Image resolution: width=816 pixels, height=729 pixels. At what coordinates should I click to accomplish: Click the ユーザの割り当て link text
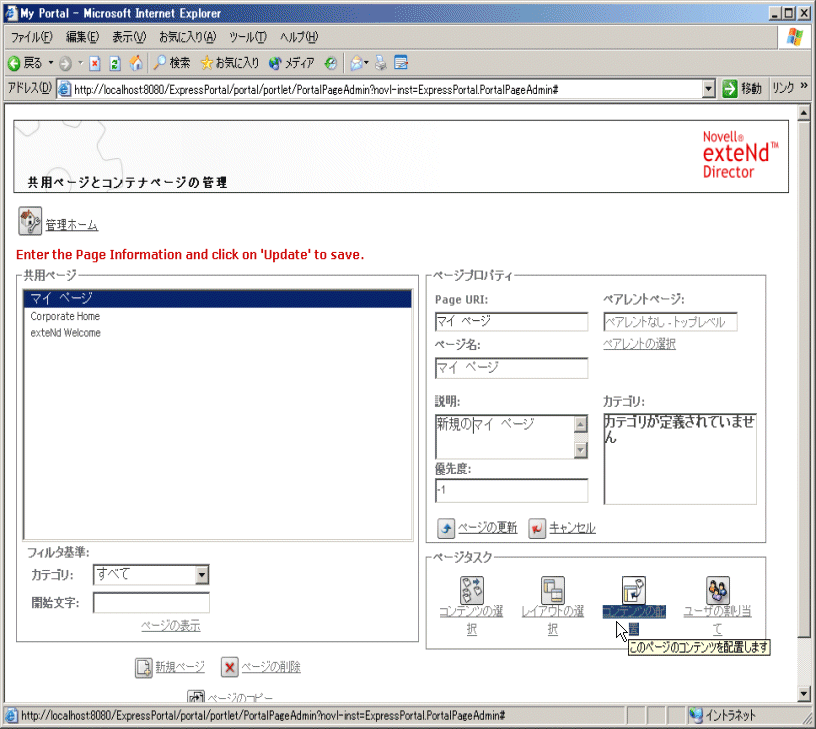click(x=718, y=620)
